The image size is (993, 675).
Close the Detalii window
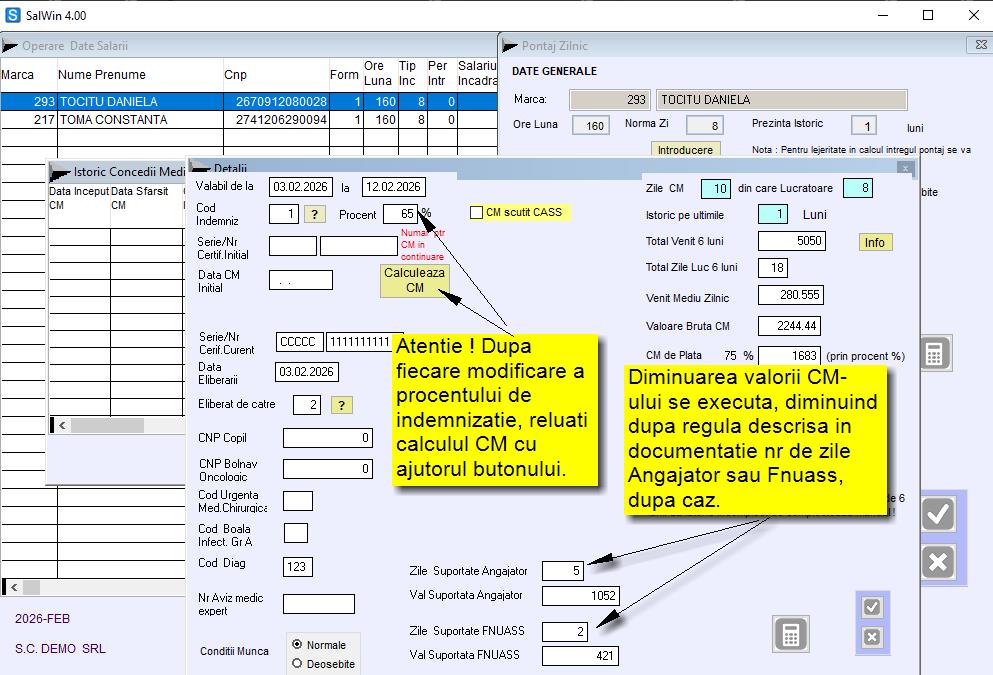(x=904, y=169)
